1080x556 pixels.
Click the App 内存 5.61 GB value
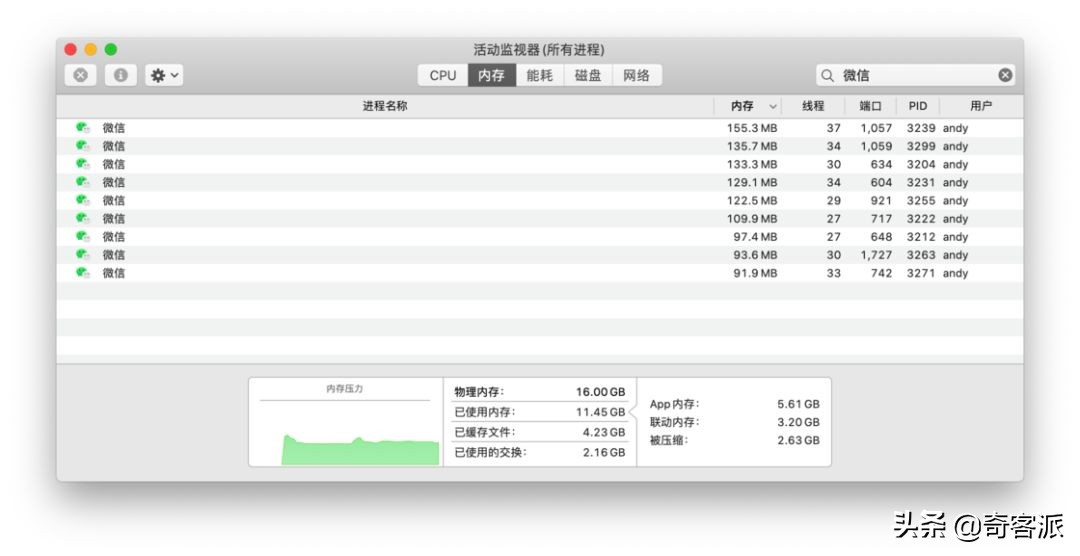point(798,404)
